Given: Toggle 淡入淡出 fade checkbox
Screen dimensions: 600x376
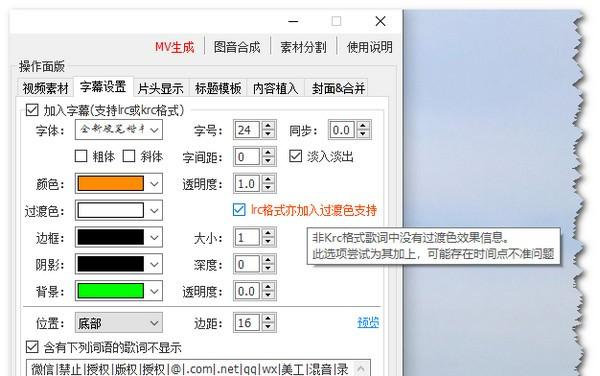Looking at the screenshot, I should click(295, 156).
